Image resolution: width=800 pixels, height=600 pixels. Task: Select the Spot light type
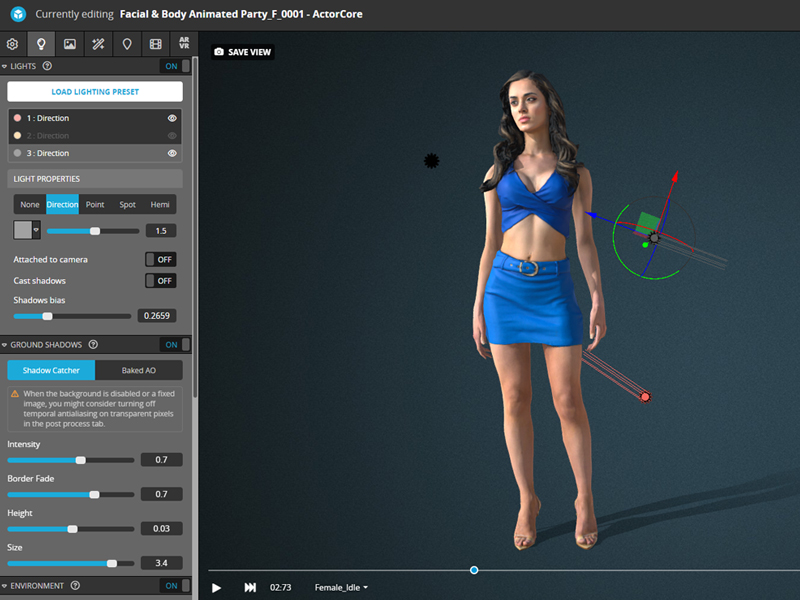[127, 204]
